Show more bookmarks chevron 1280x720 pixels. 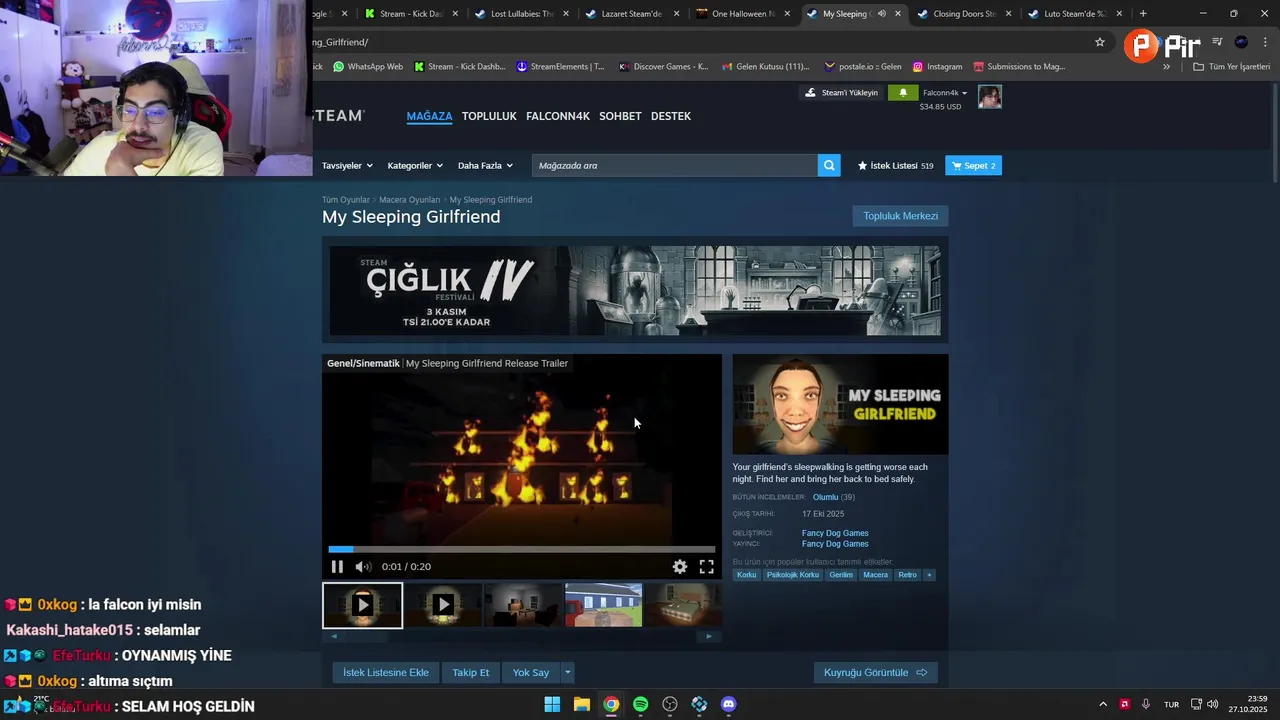[x=1166, y=67]
